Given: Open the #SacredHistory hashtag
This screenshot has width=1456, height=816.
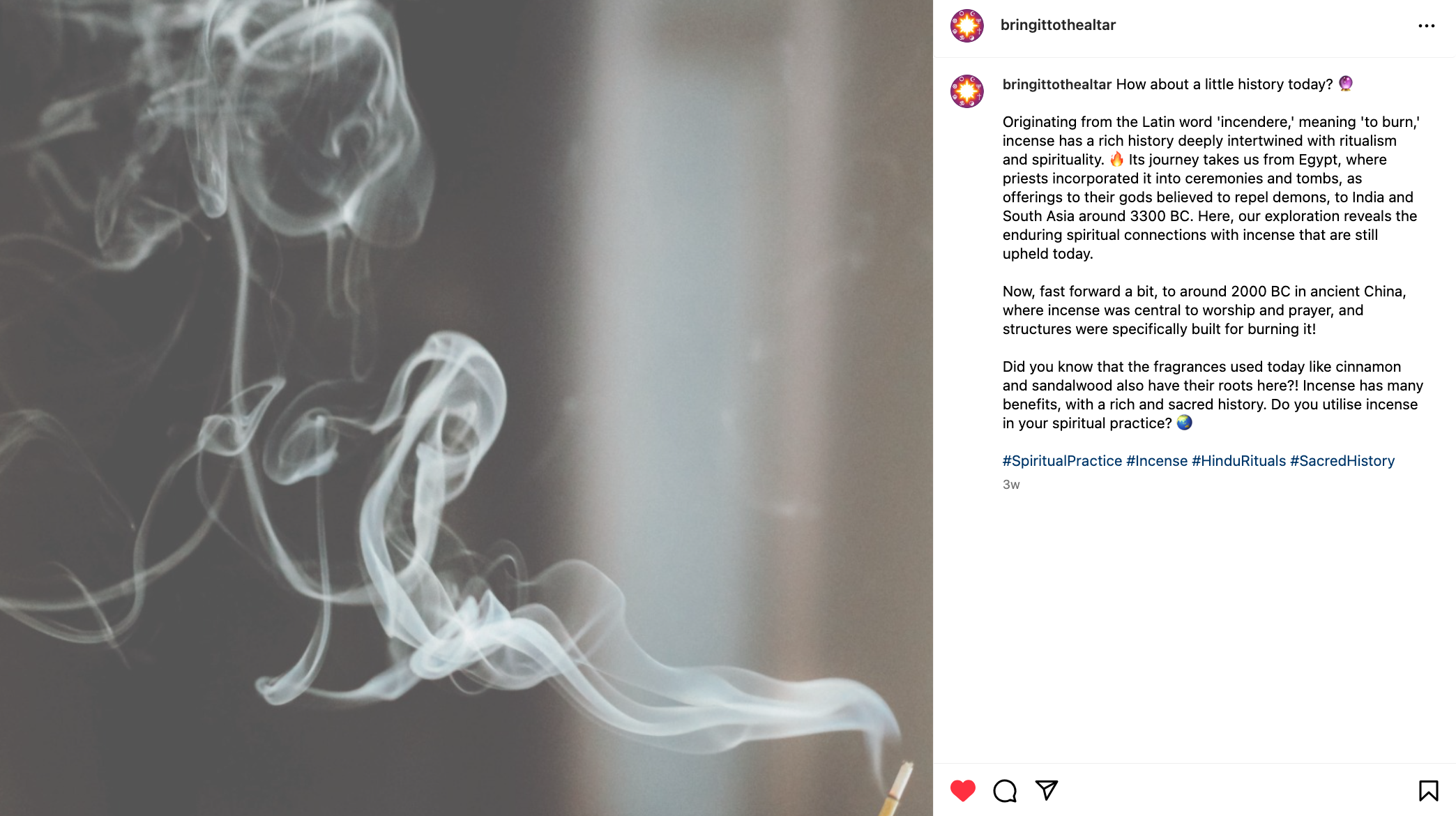Looking at the screenshot, I should point(1342,461).
